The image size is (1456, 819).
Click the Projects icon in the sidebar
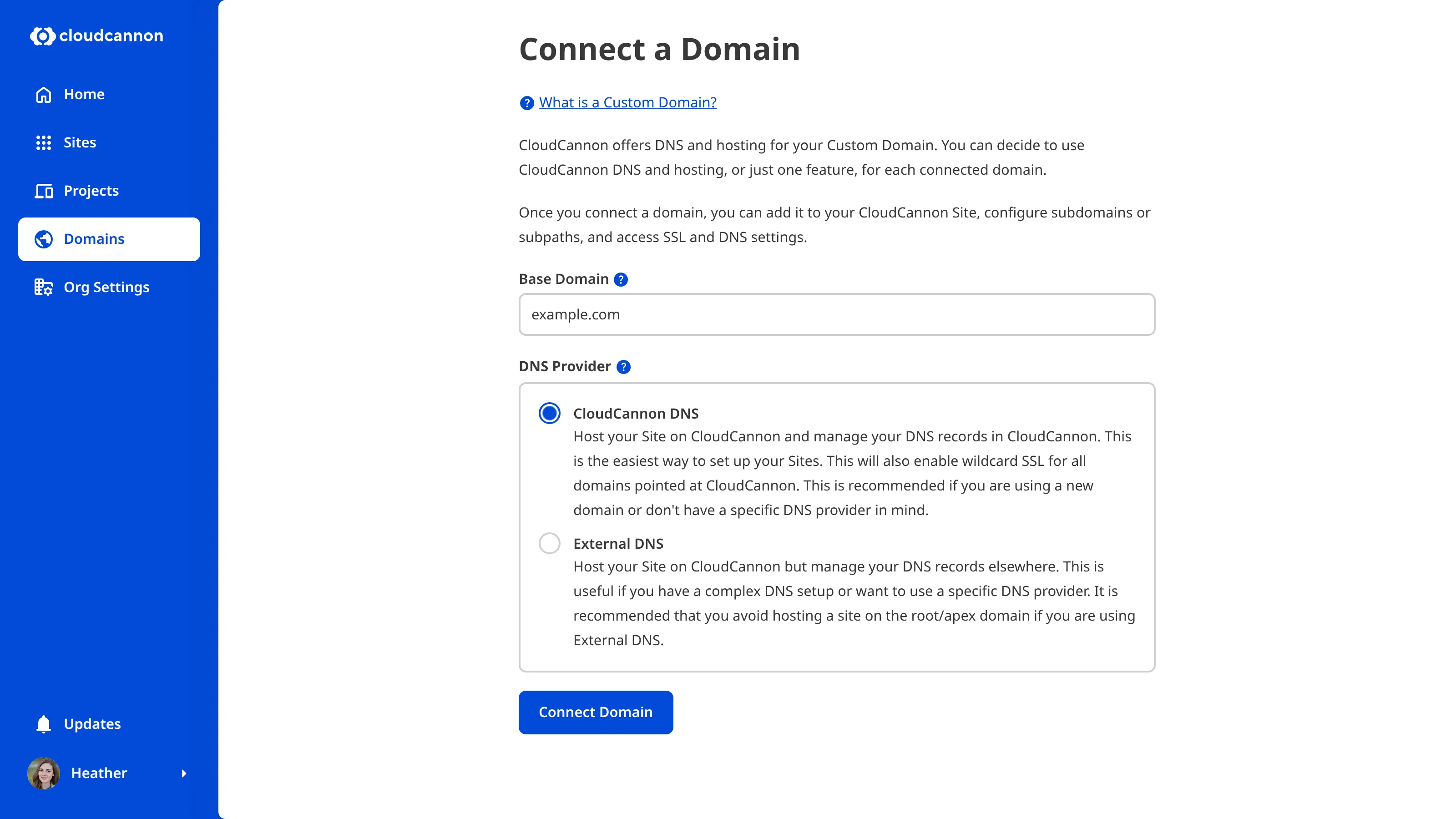tap(44, 191)
